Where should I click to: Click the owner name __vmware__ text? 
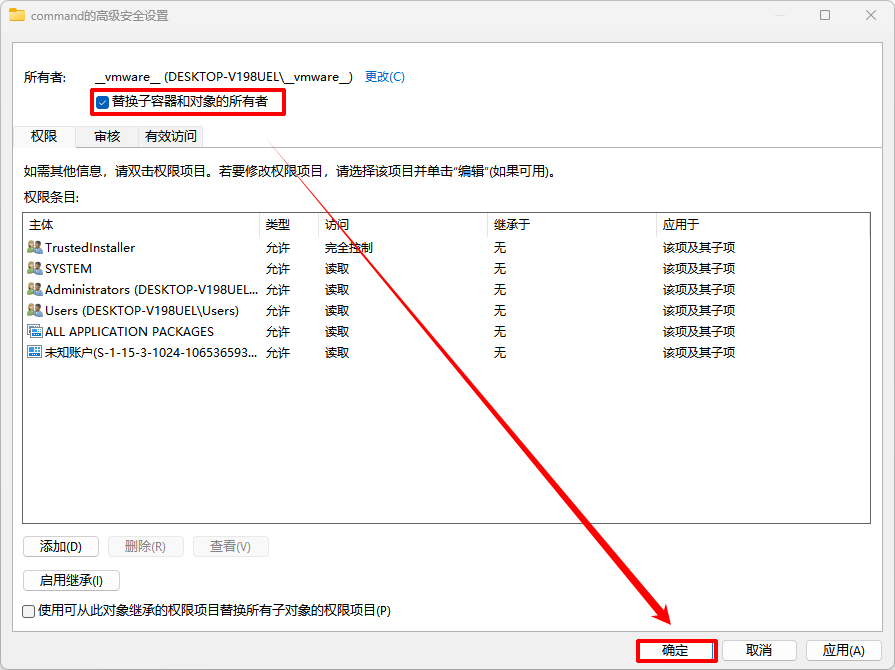pyautogui.click(x=224, y=76)
